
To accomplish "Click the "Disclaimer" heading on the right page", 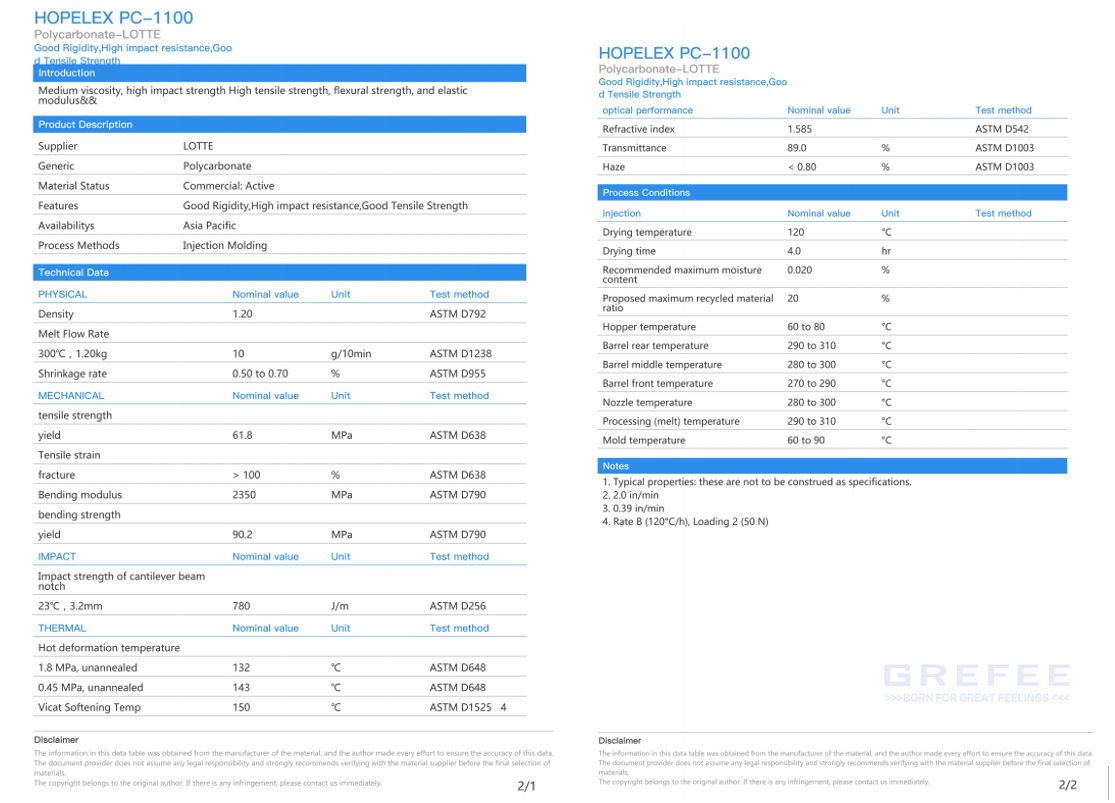I will [620, 740].
